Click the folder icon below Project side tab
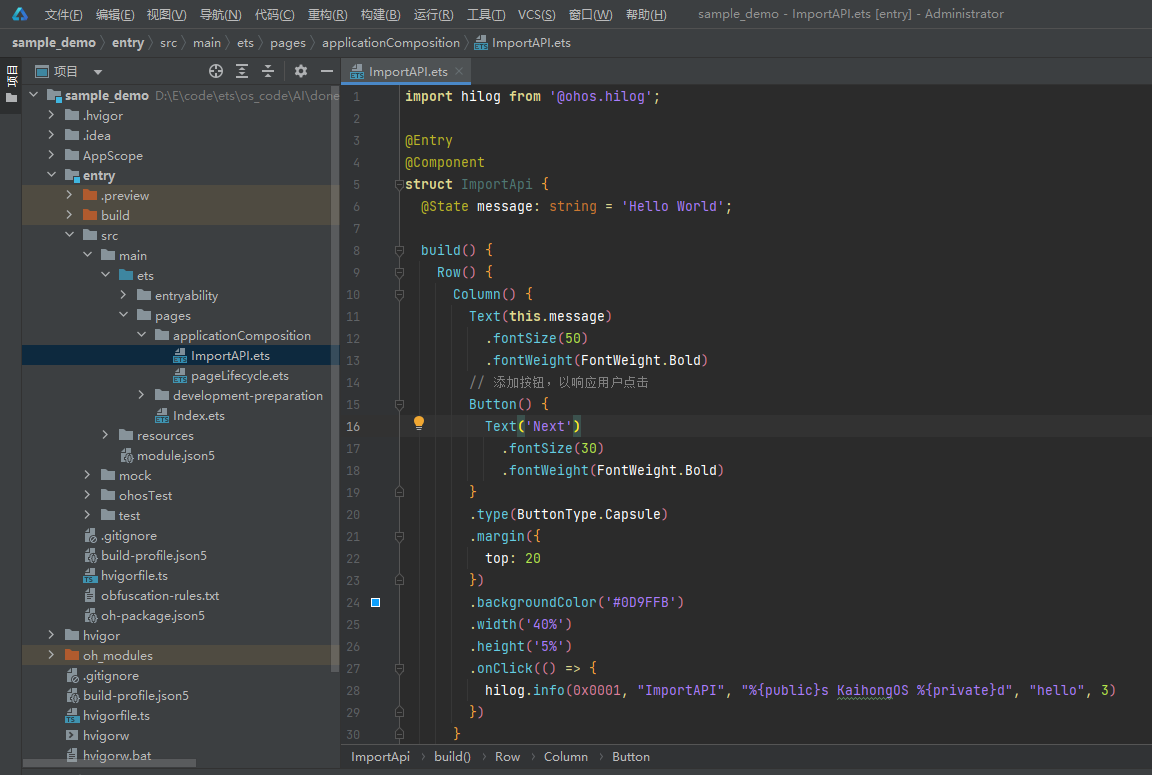The width and height of the screenshot is (1152, 775). [11, 98]
